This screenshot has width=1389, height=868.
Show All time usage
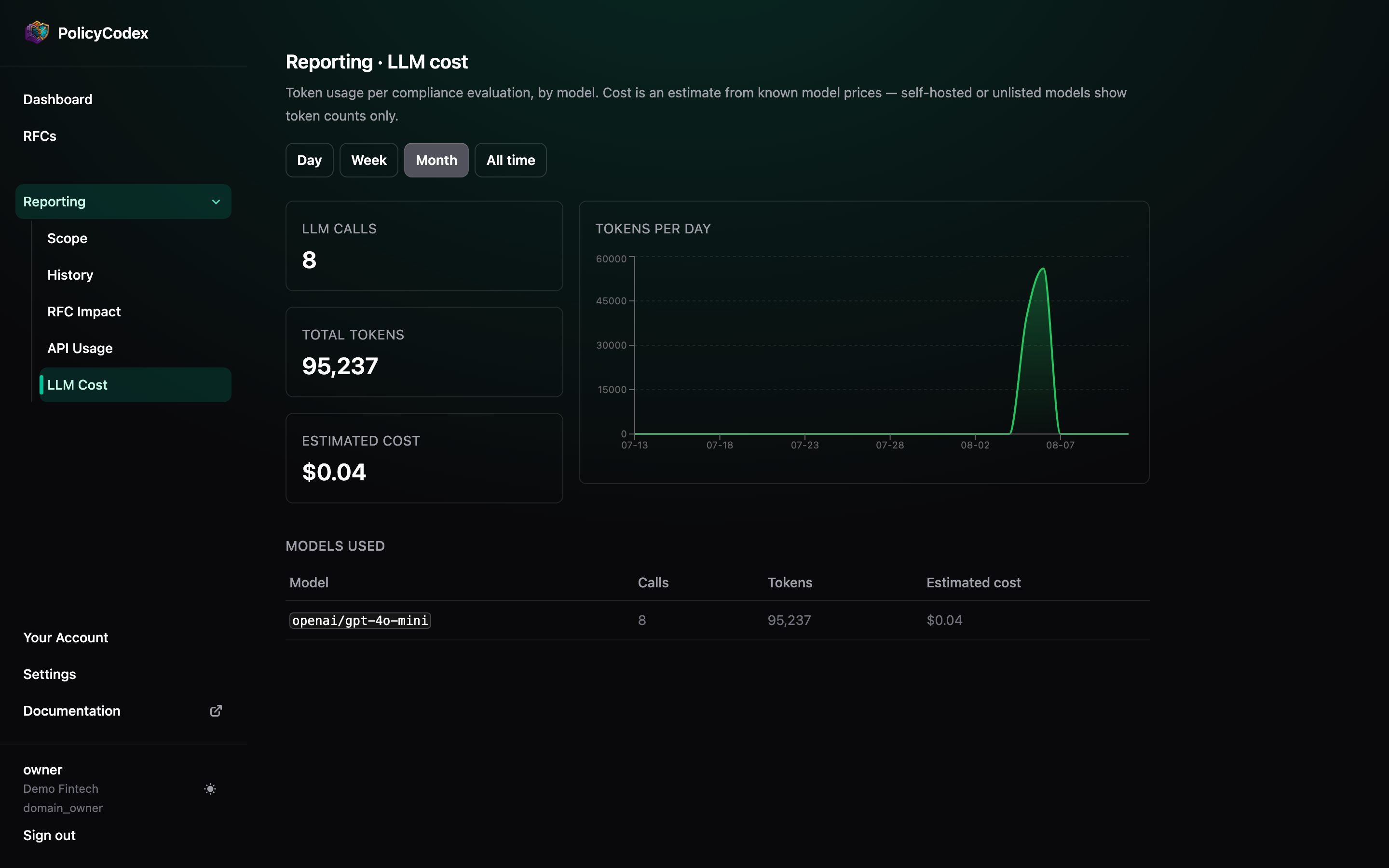pyautogui.click(x=510, y=160)
